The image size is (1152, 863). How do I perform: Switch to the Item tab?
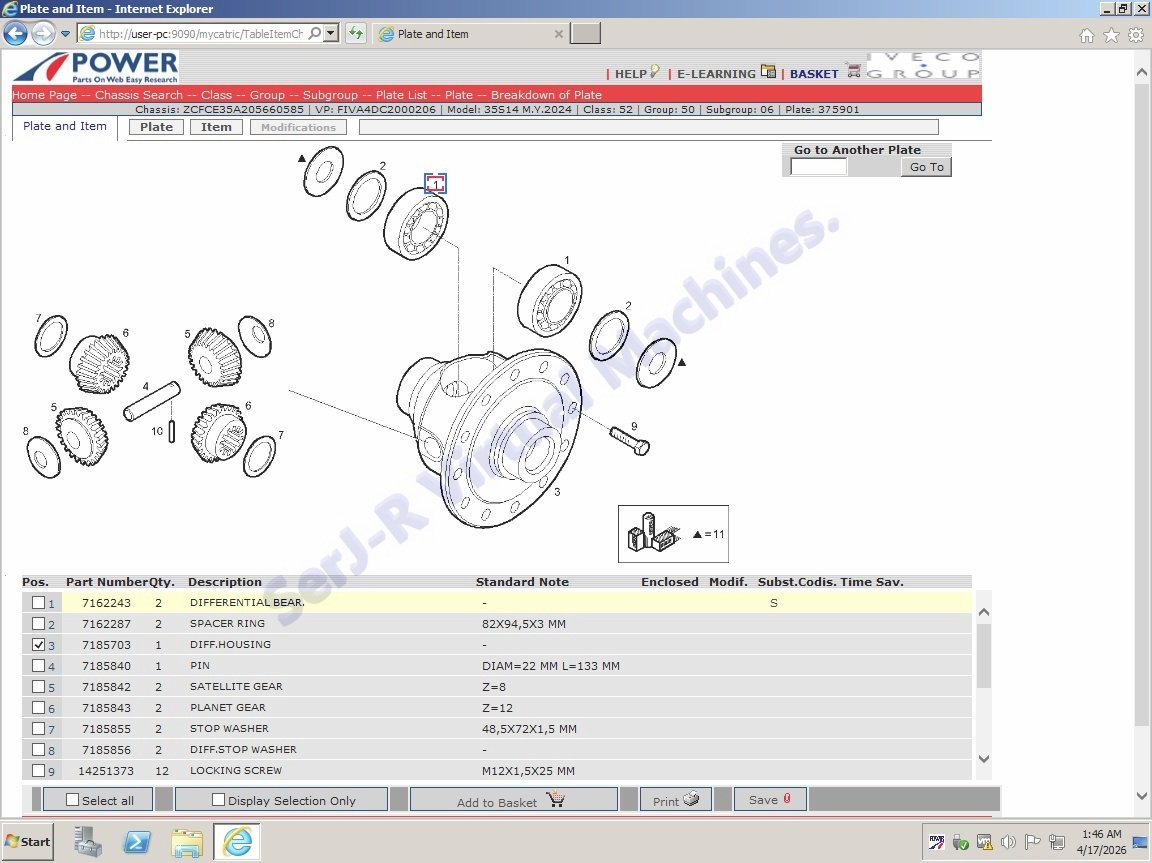216,127
